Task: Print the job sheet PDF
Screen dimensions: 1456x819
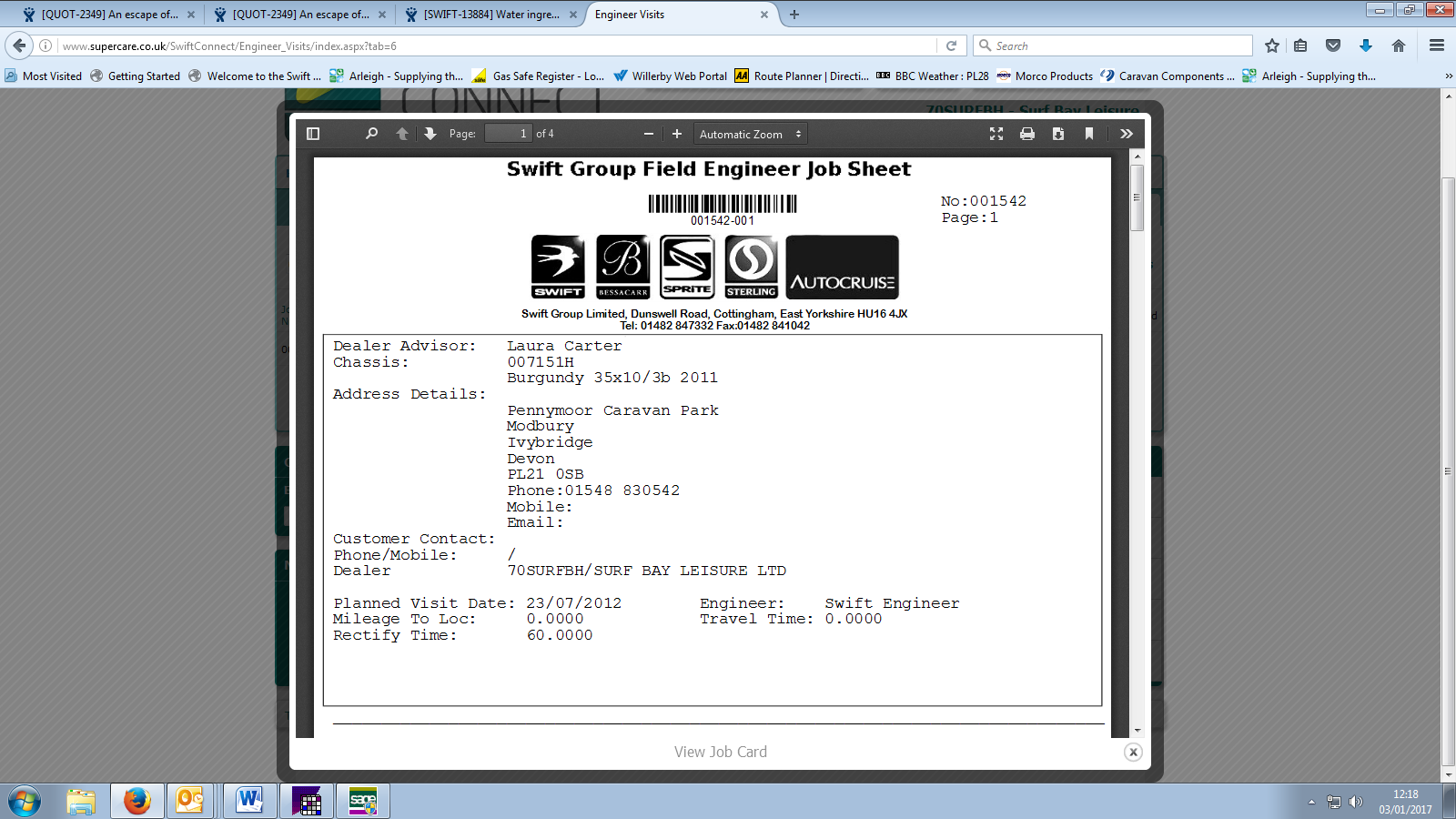Action: pyautogui.click(x=1027, y=134)
